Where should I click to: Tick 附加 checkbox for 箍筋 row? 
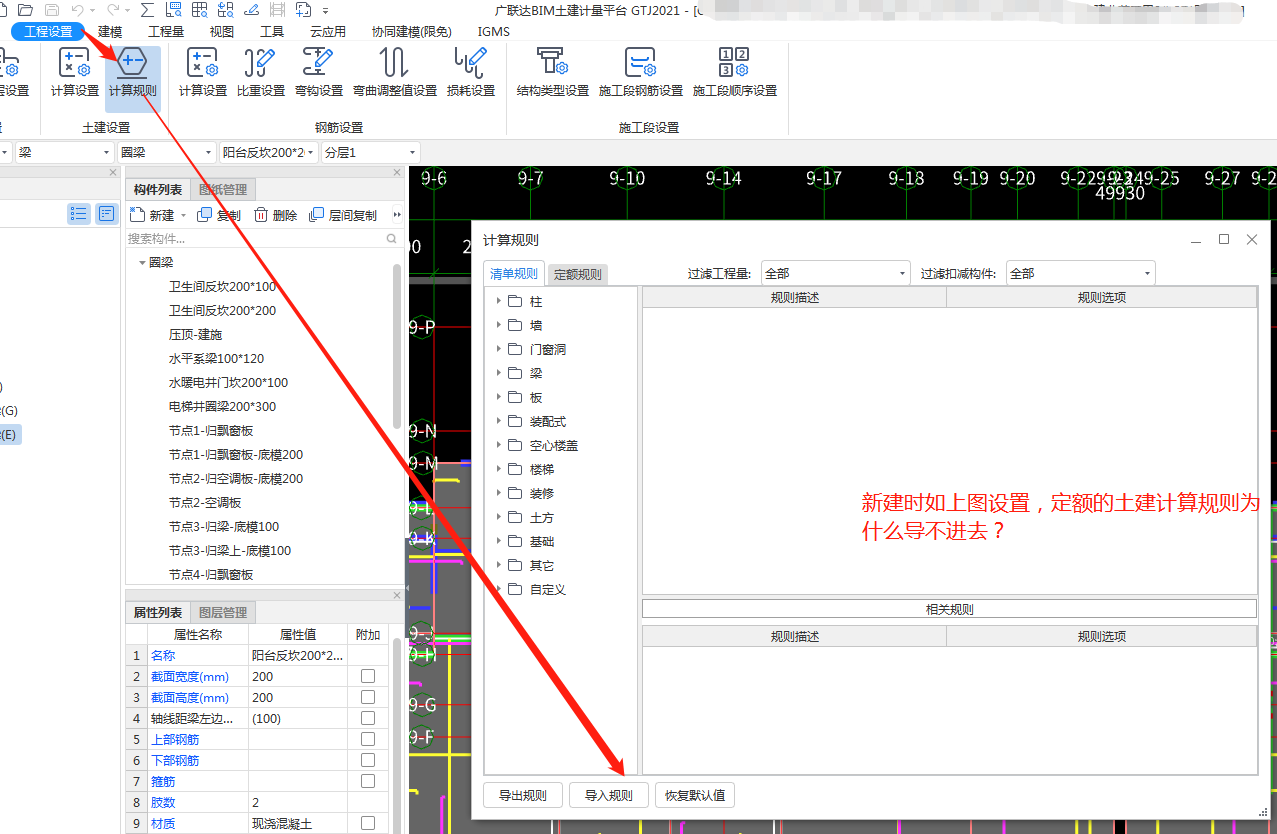coord(368,781)
